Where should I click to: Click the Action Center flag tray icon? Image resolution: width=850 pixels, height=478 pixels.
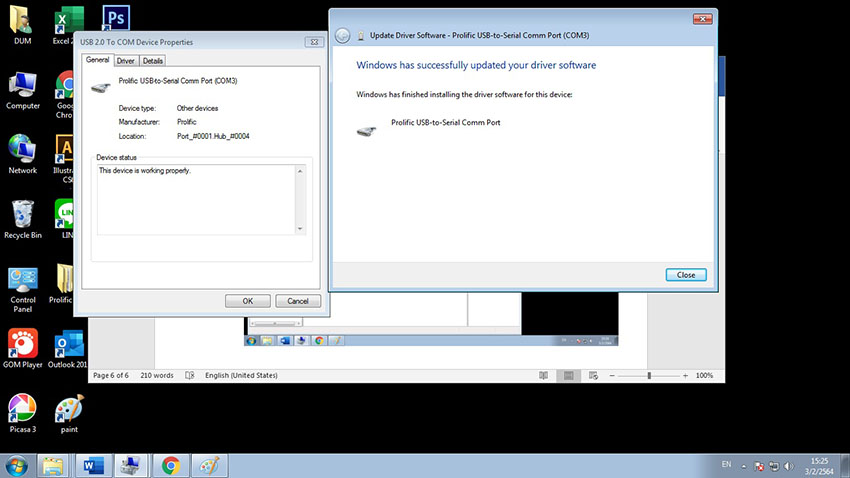pyautogui.click(x=759, y=466)
